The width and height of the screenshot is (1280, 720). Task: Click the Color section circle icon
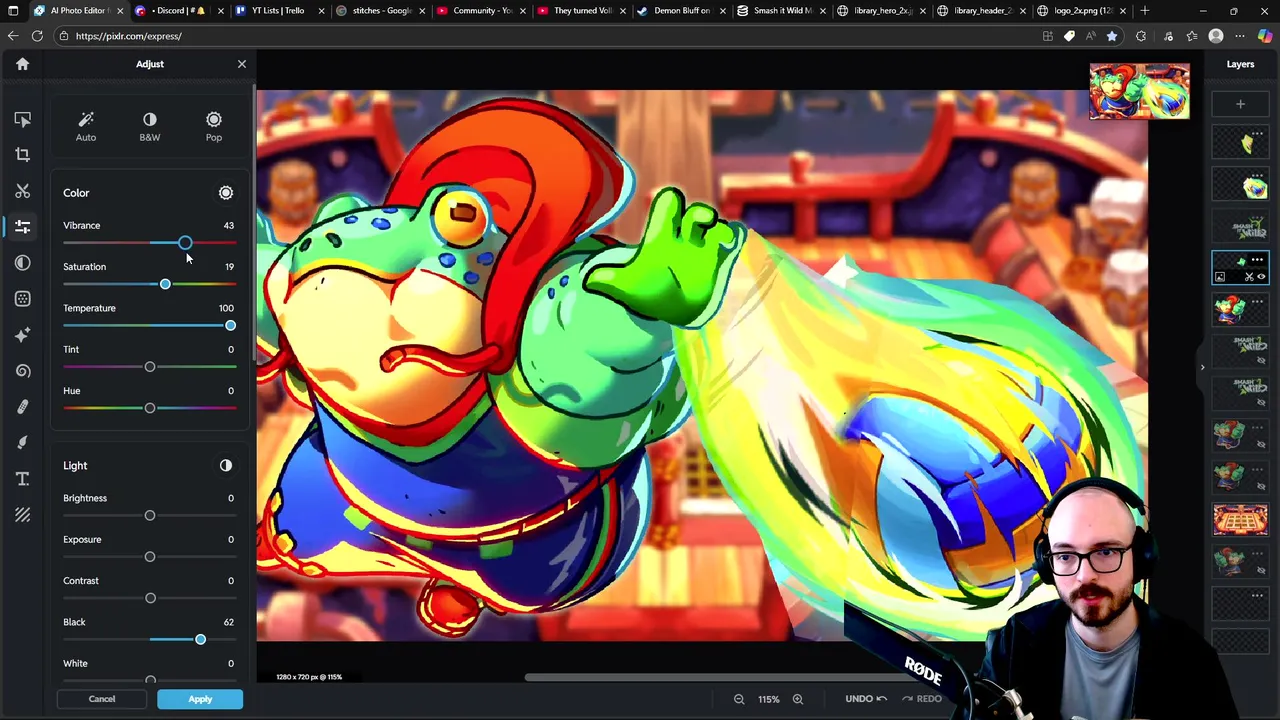coord(226,193)
